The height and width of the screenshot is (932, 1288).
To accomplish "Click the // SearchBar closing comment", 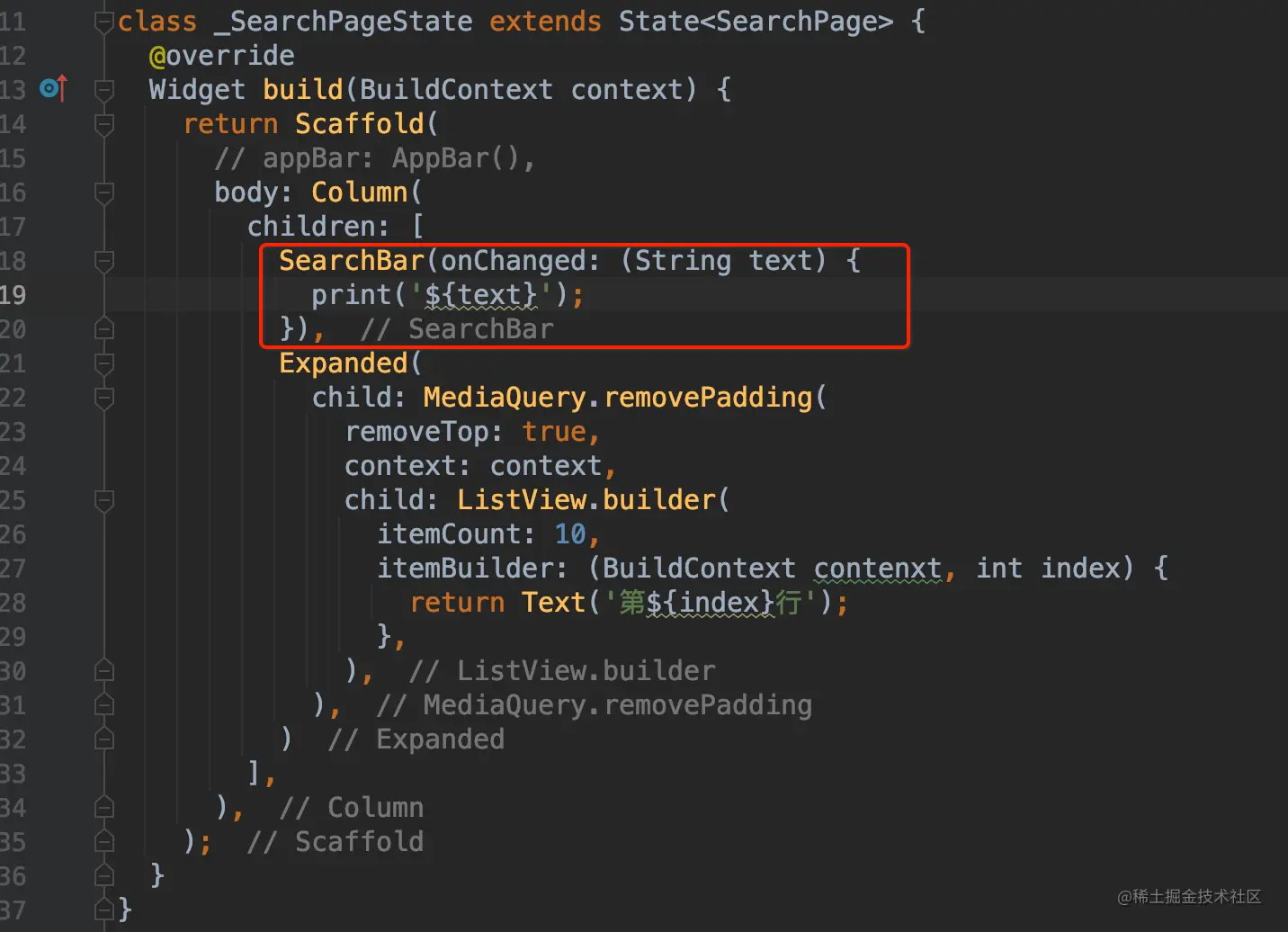I will [x=457, y=329].
